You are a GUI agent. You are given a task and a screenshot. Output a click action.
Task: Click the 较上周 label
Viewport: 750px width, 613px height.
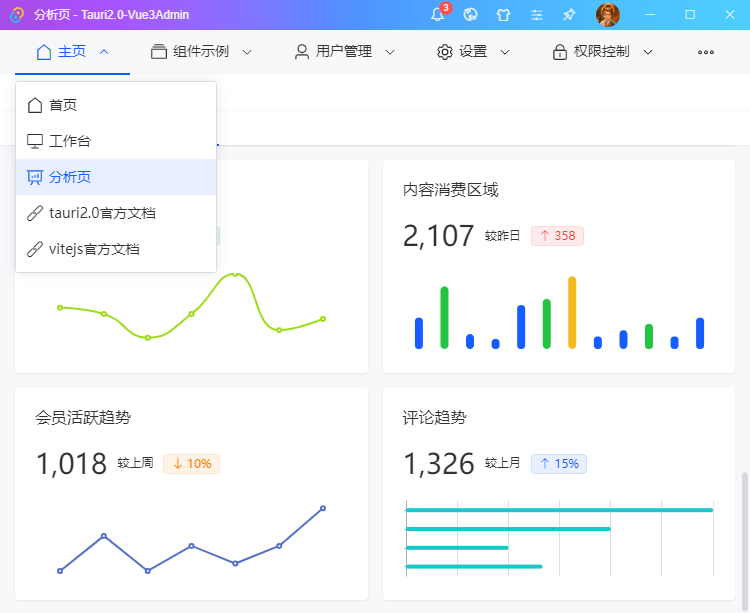coord(135,463)
